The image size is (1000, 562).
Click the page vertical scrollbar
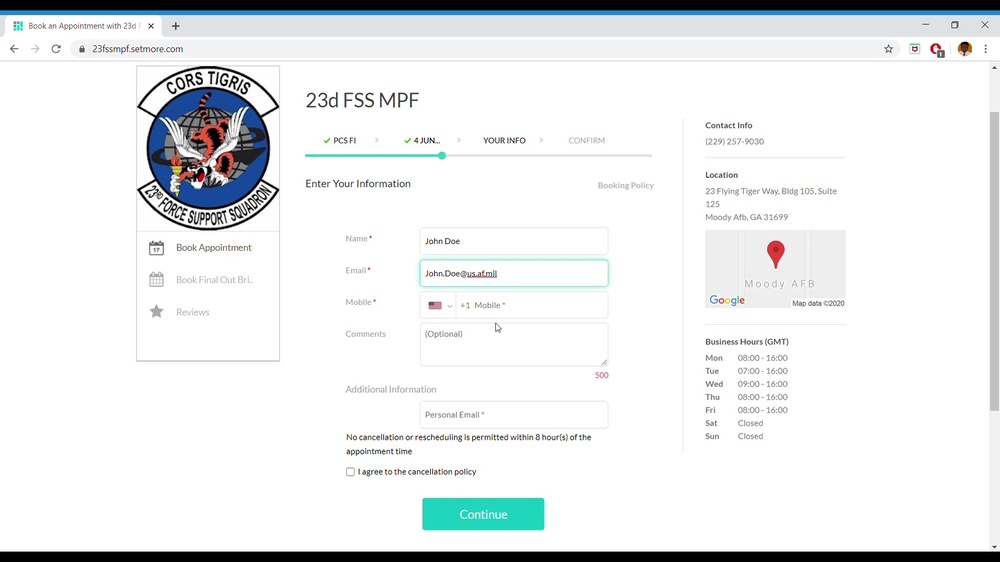coord(993,260)
